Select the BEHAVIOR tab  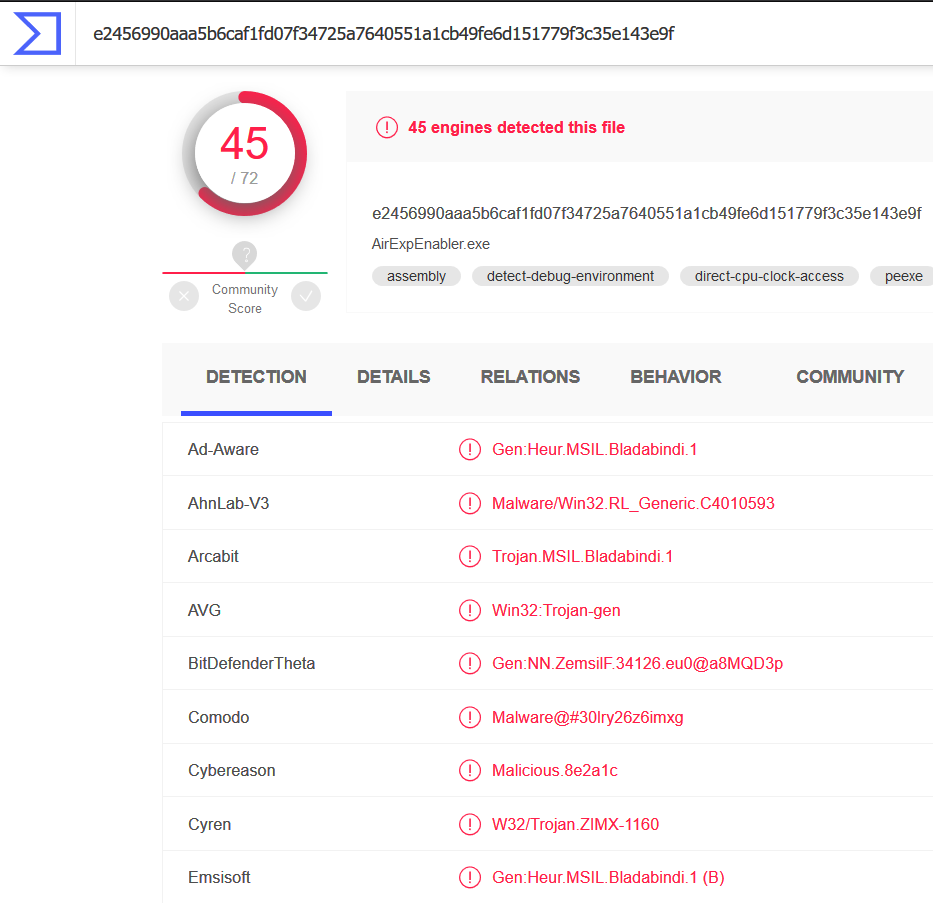676,377
